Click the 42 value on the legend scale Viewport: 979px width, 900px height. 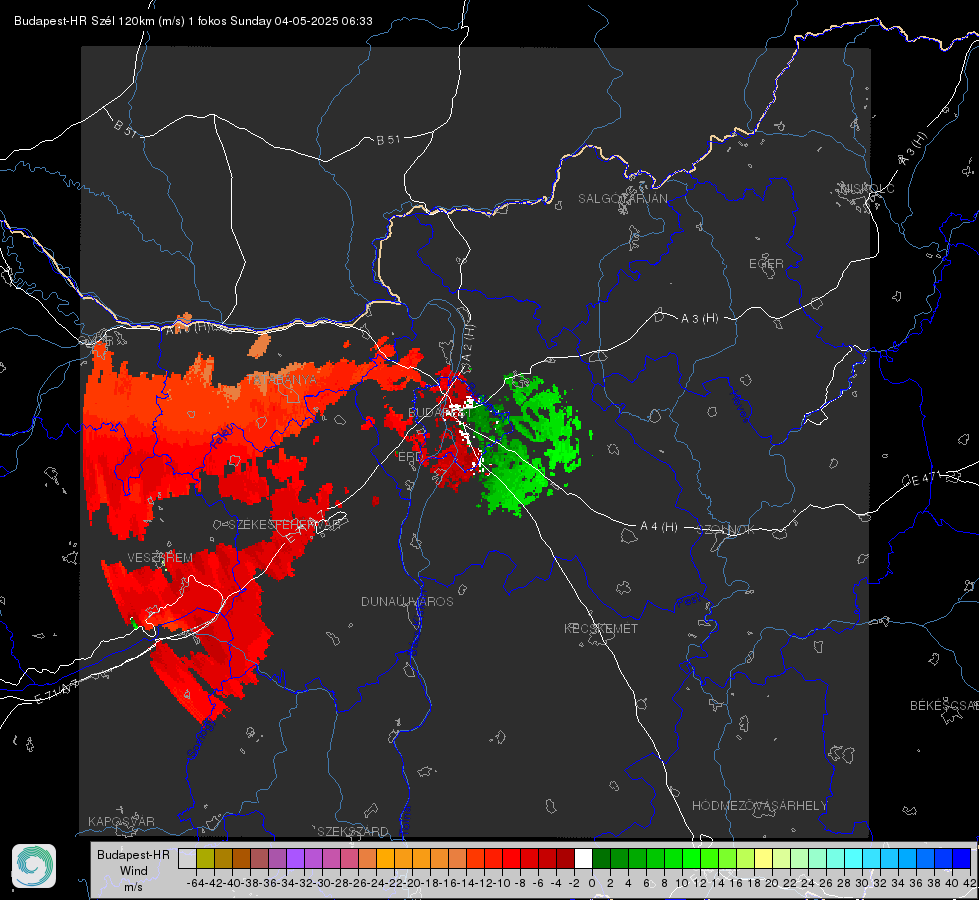point(969,883)
